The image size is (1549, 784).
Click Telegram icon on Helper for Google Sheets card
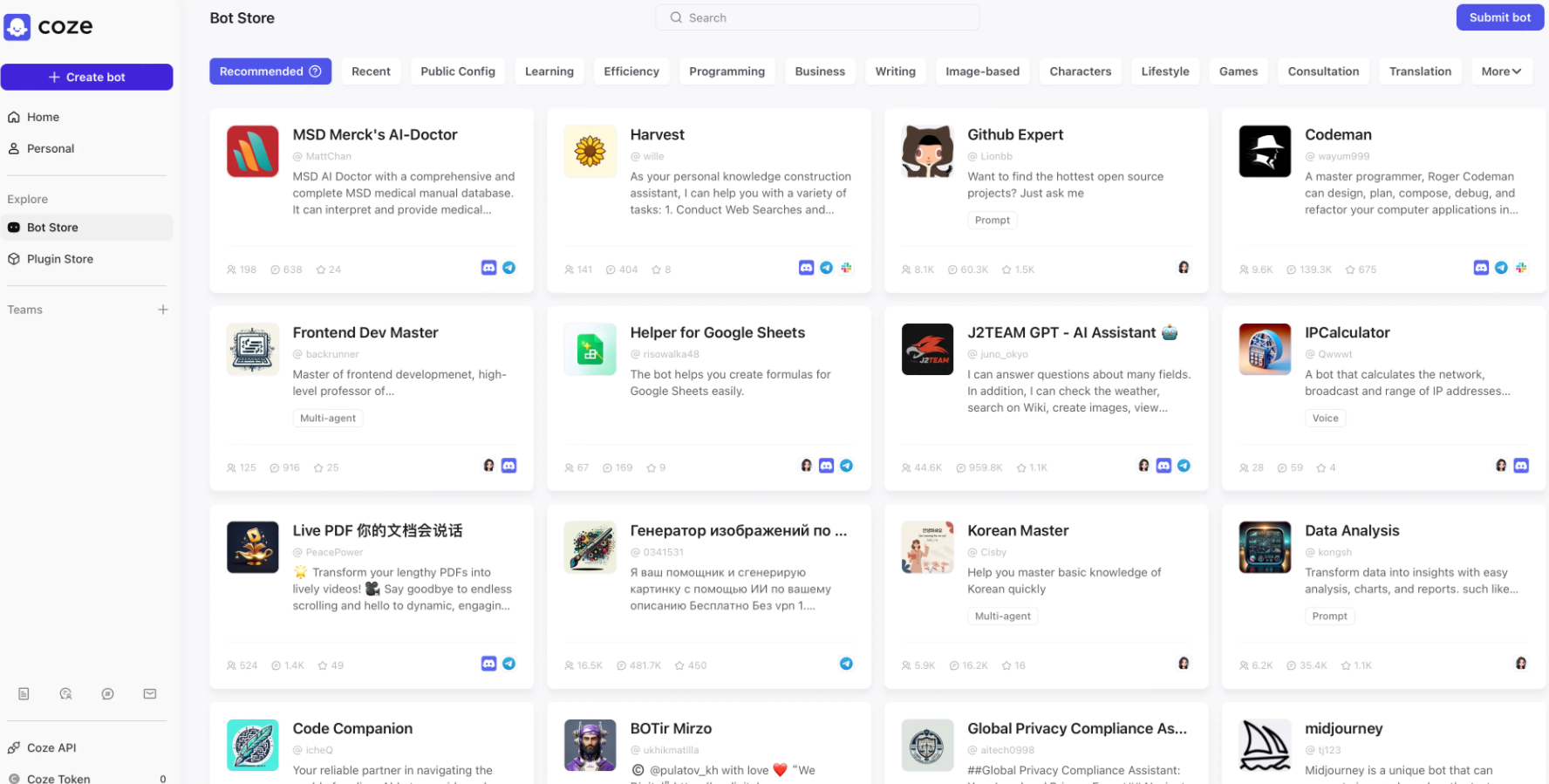[846, 466]
